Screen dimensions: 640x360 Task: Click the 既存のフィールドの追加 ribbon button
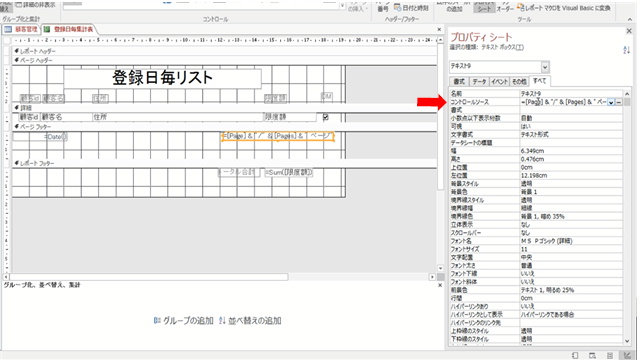454,7
